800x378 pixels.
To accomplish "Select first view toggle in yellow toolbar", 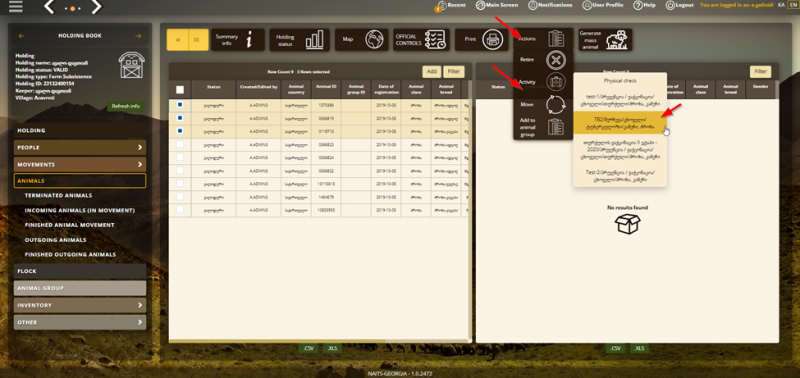I will 178,40.
